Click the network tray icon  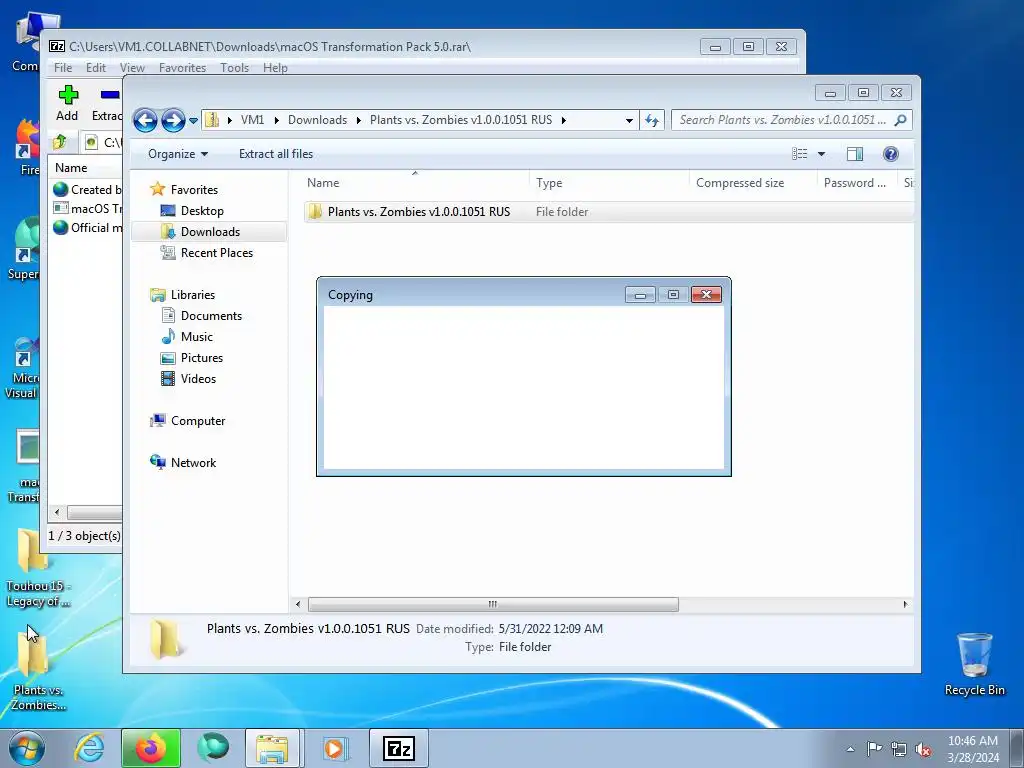(899, 749)
